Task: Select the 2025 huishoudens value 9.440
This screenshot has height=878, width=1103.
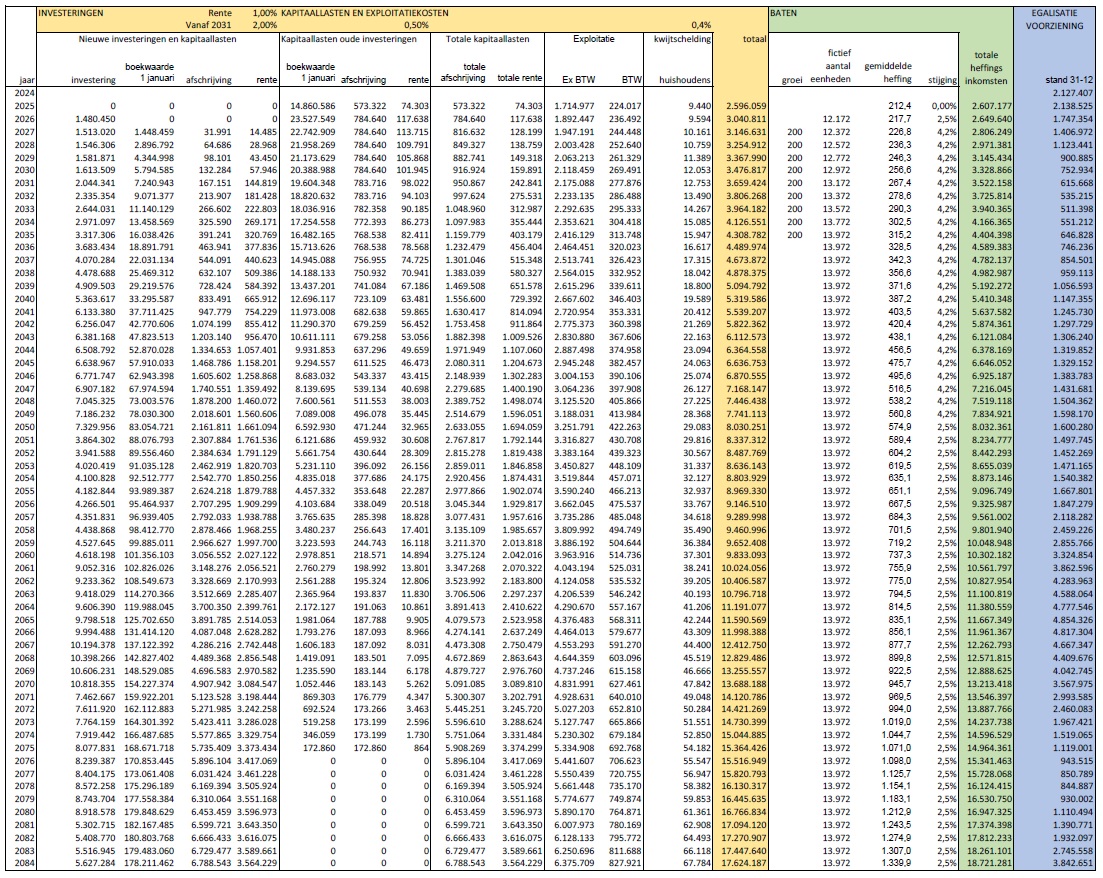Action: coord(699,106)
